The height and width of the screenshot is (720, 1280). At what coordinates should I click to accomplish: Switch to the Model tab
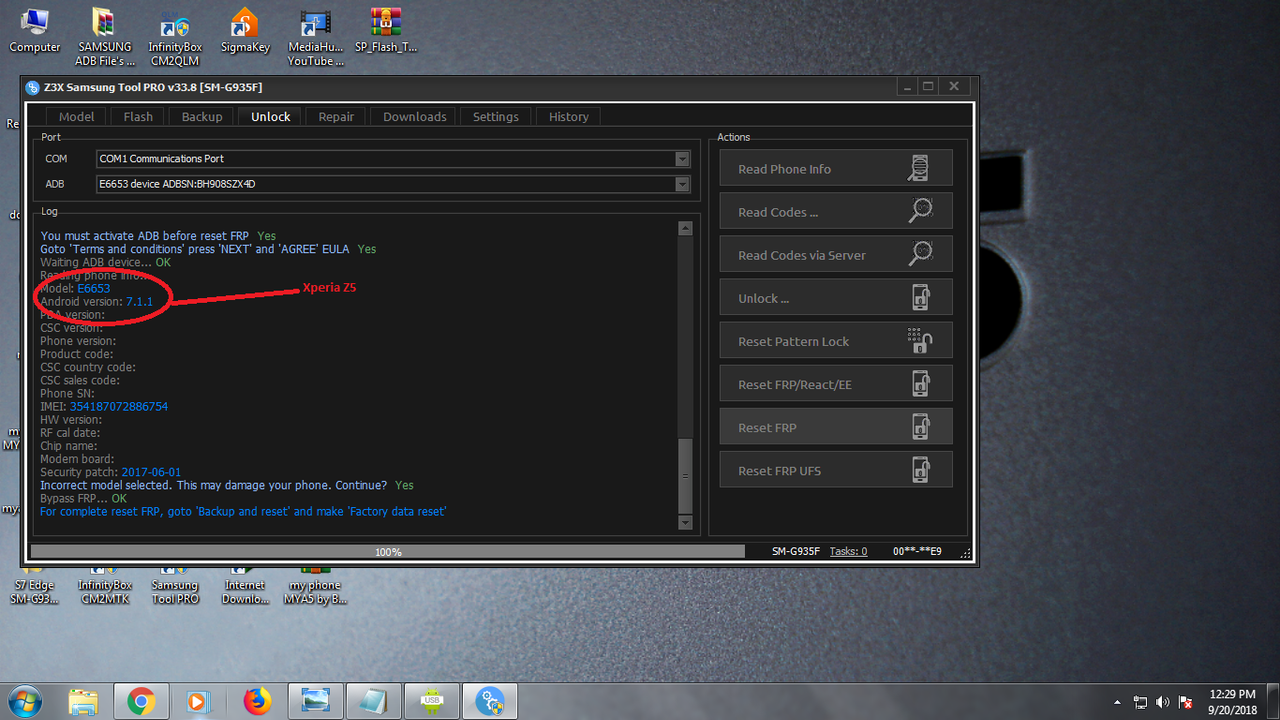click(x=76, y=117)
